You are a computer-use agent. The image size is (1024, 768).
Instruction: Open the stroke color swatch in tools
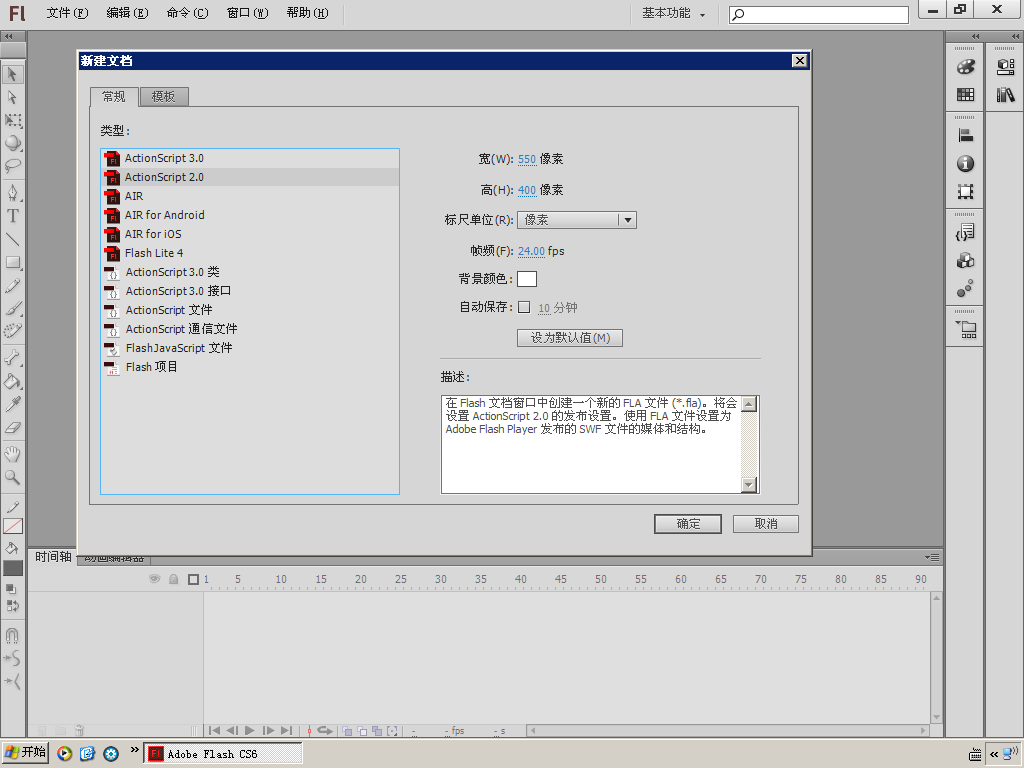coord(12,526)
